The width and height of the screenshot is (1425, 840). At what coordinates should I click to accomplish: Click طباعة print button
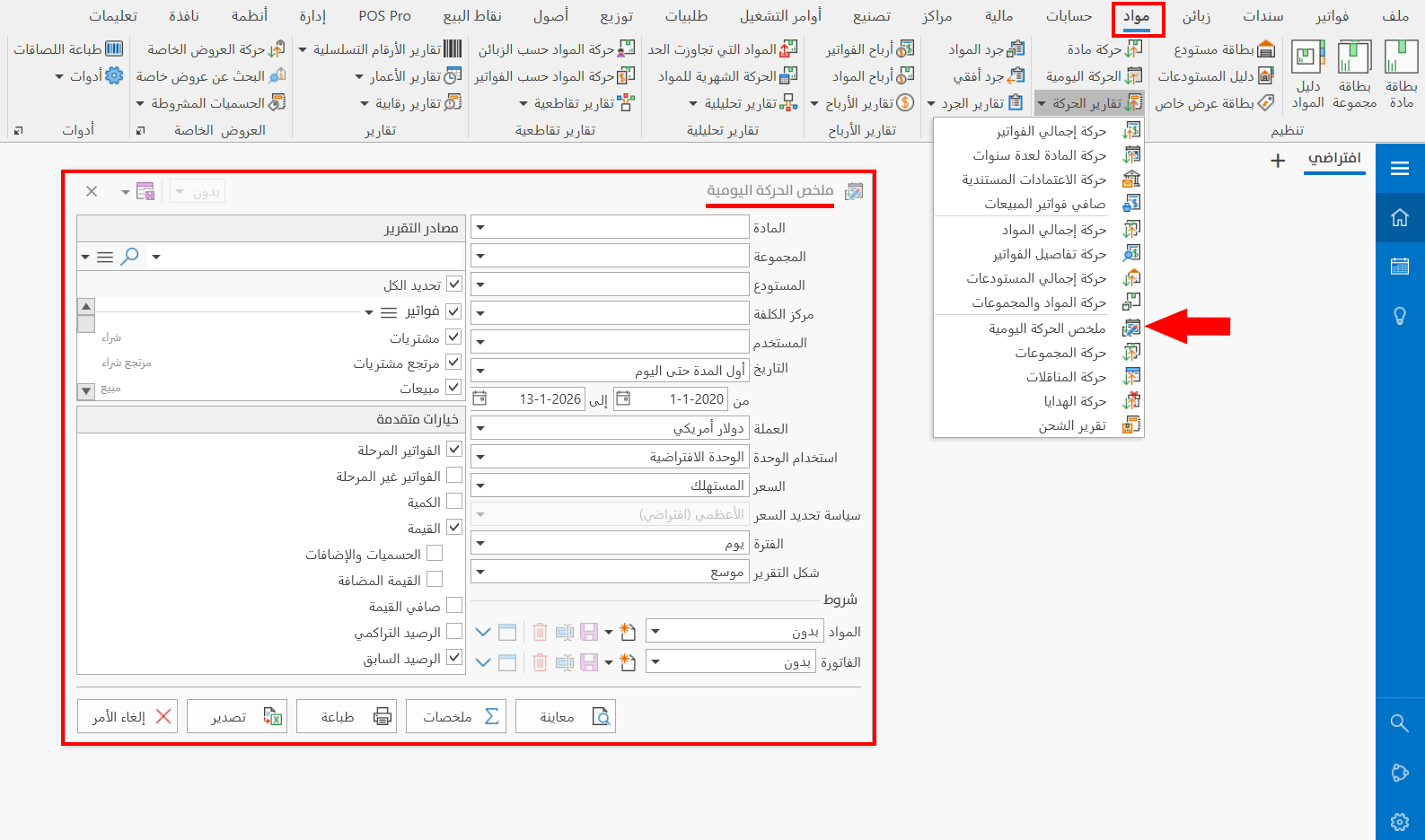(x=347, y=716)
